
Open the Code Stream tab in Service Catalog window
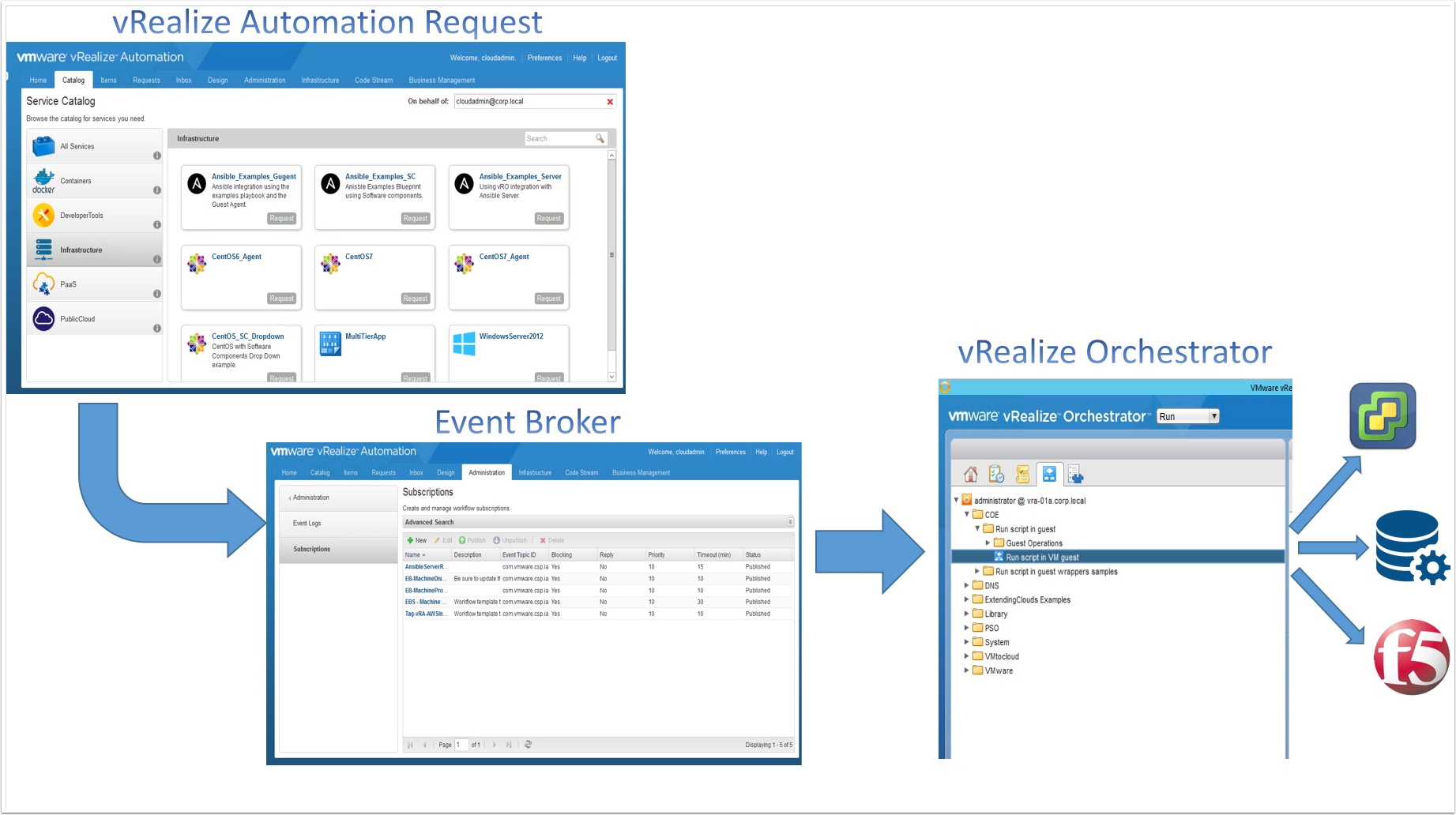[x=373, y=81]
